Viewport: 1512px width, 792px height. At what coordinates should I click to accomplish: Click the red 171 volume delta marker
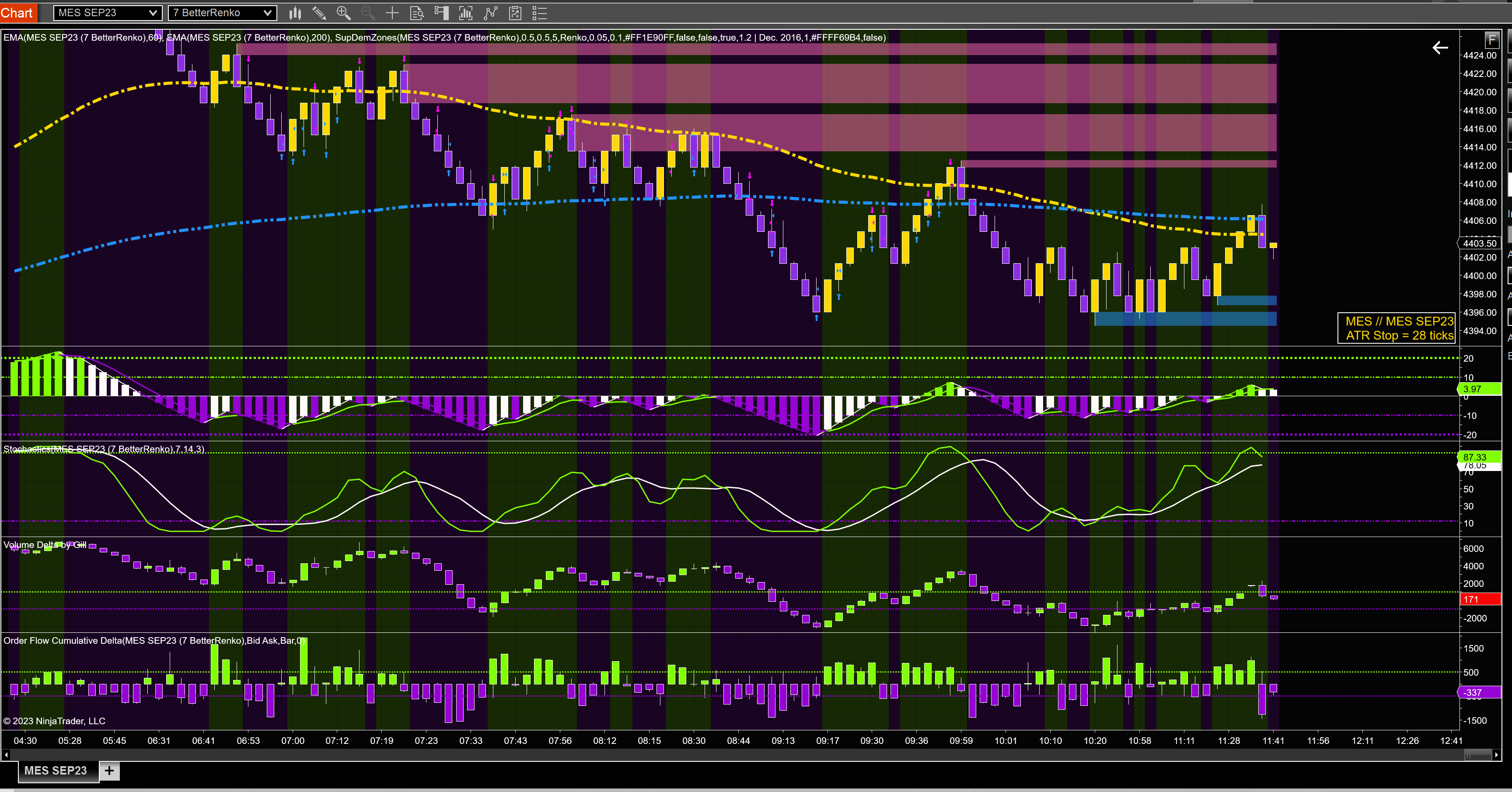click(1480, 599)
